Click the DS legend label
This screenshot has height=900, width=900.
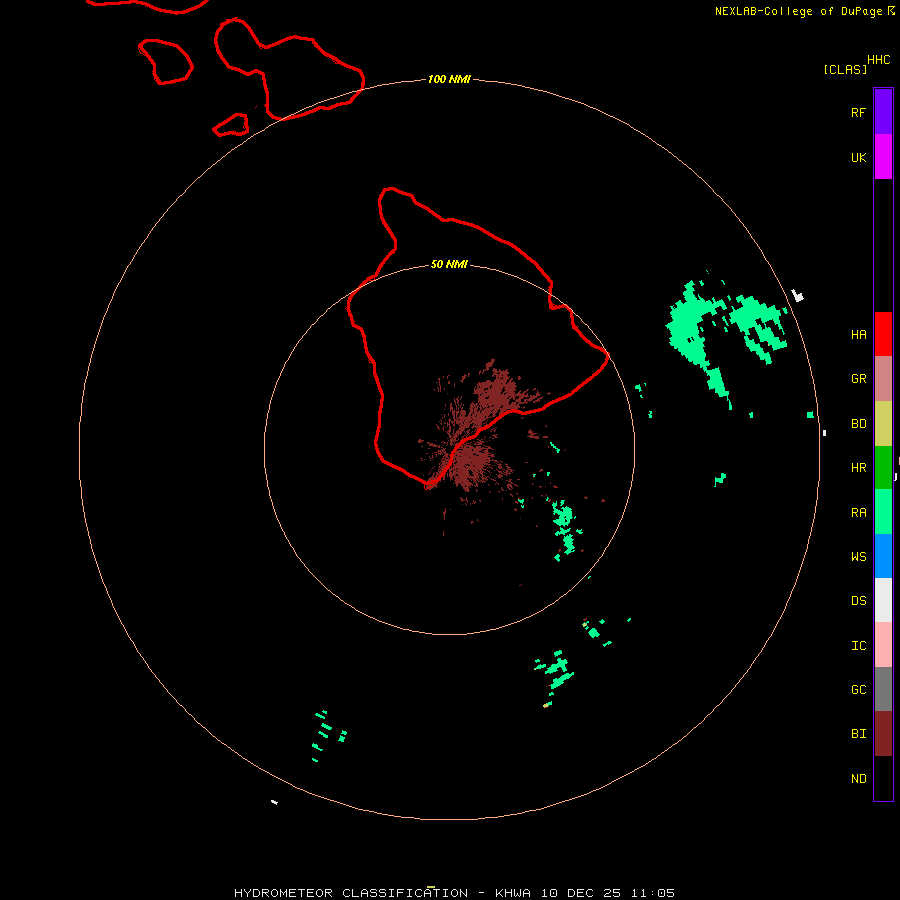858,601
